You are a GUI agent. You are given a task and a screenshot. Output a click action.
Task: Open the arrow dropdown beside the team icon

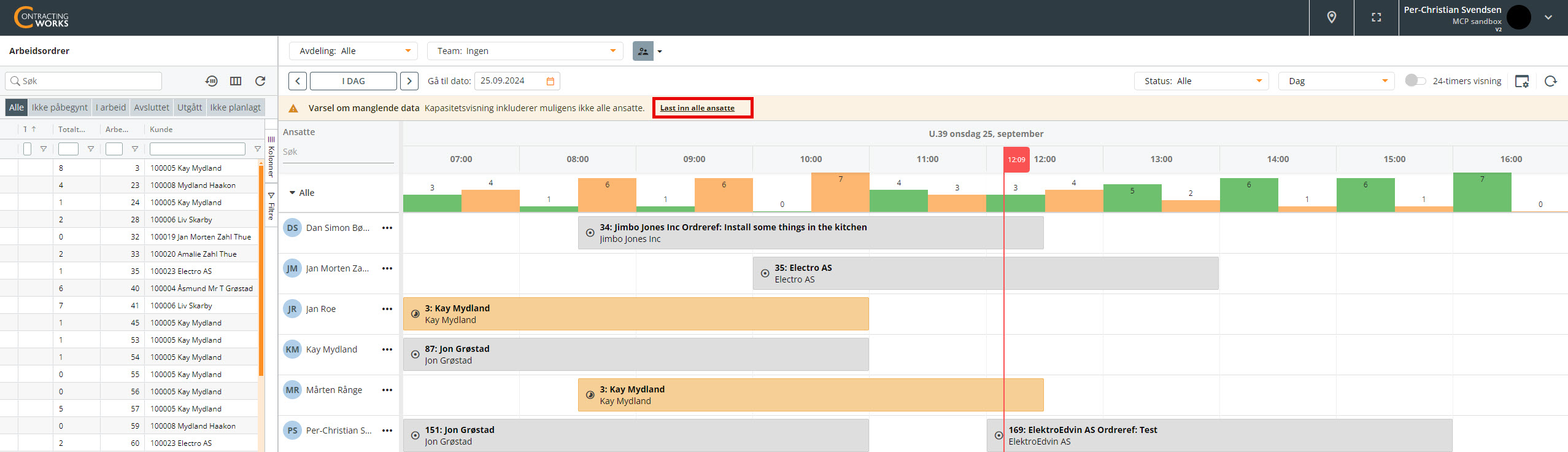pyautogui.click(x=660, y=52)
